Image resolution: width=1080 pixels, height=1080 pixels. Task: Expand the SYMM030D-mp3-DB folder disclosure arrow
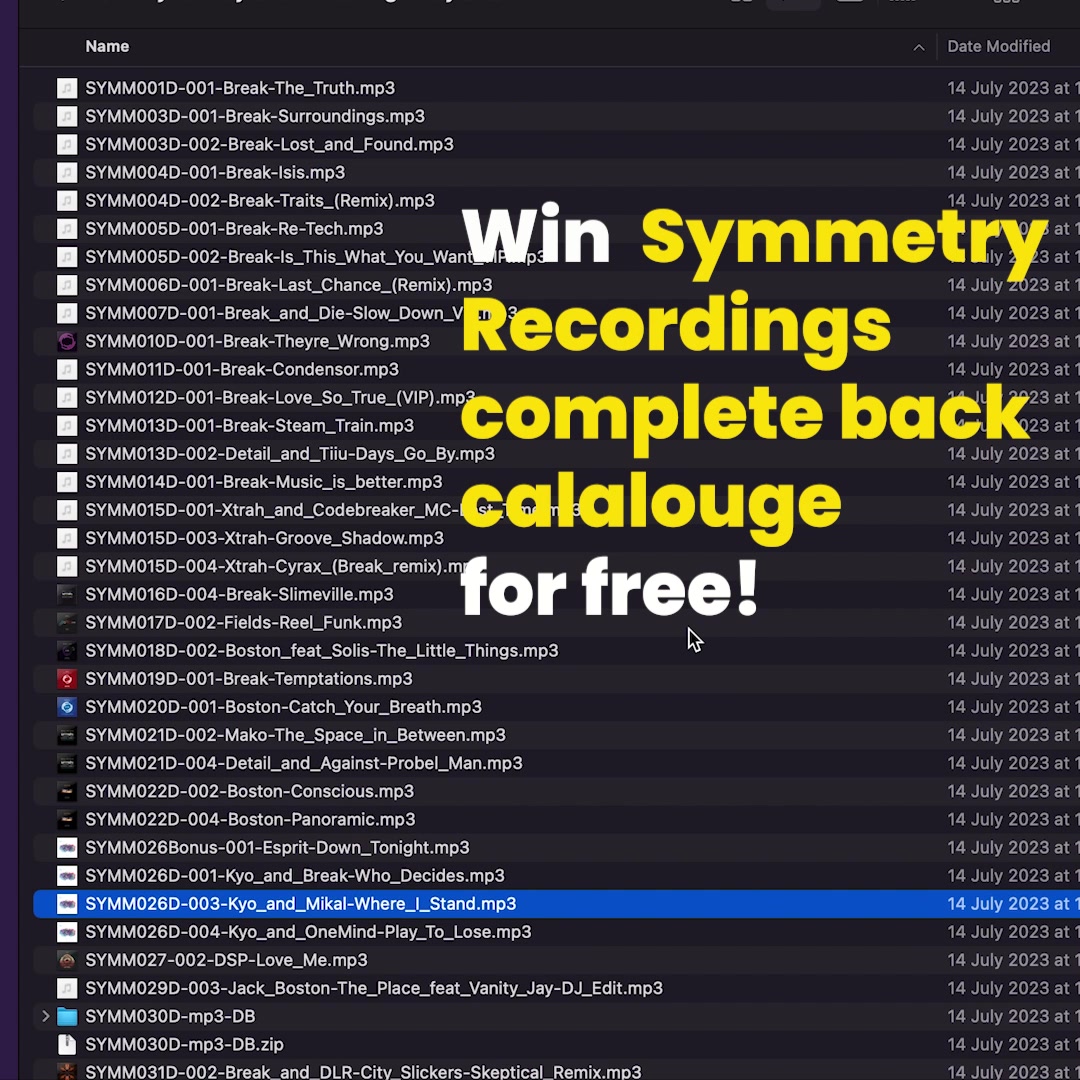(x=45, y=1017)
